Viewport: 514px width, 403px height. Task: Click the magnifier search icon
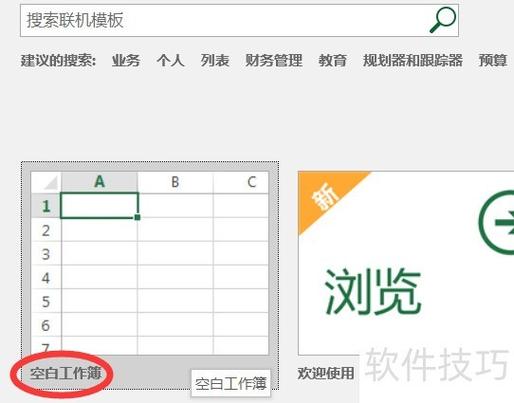click(x=442, y=20)
